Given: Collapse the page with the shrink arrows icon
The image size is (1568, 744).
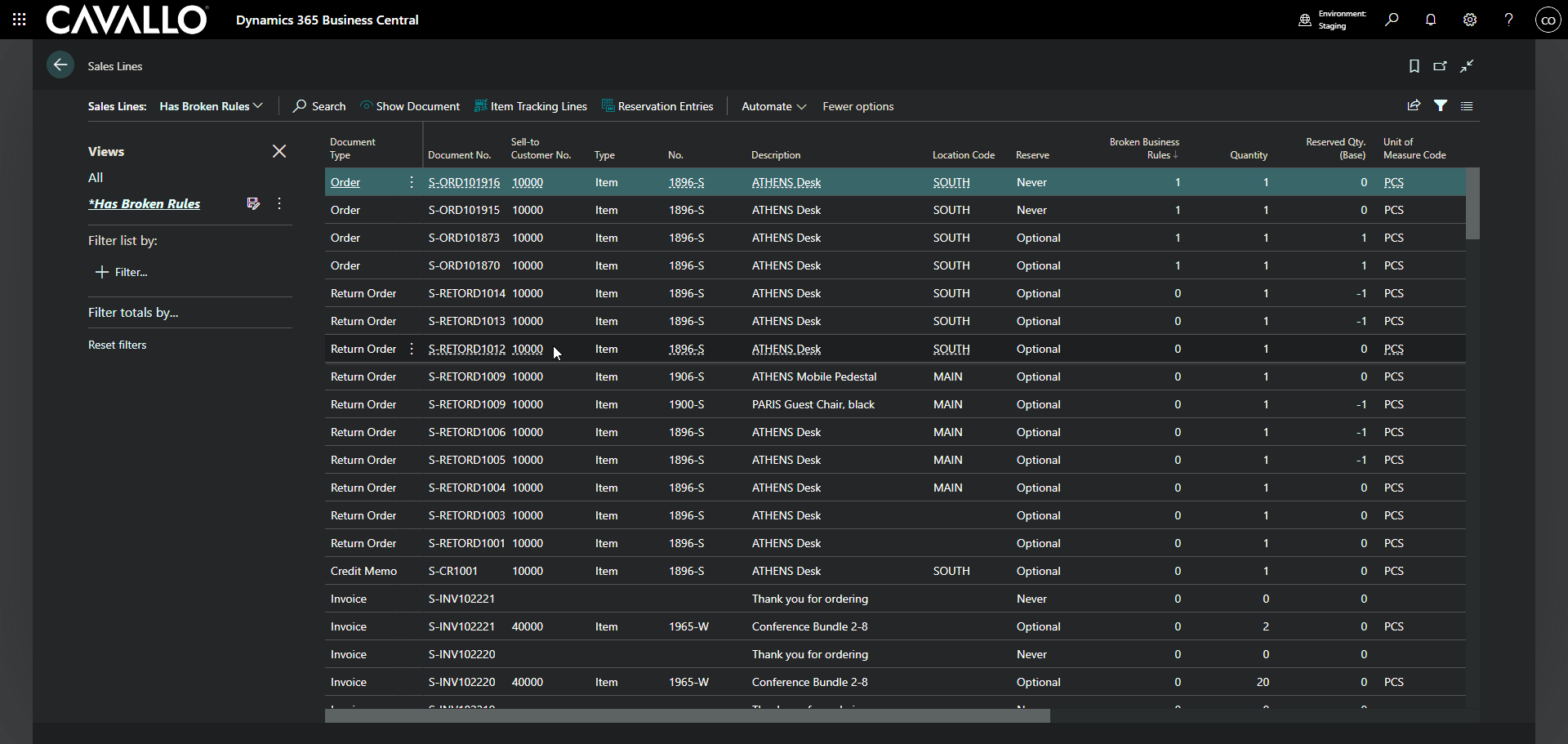Looking at the screenshot, I should pyautogui.click(x=1468, y=66).
